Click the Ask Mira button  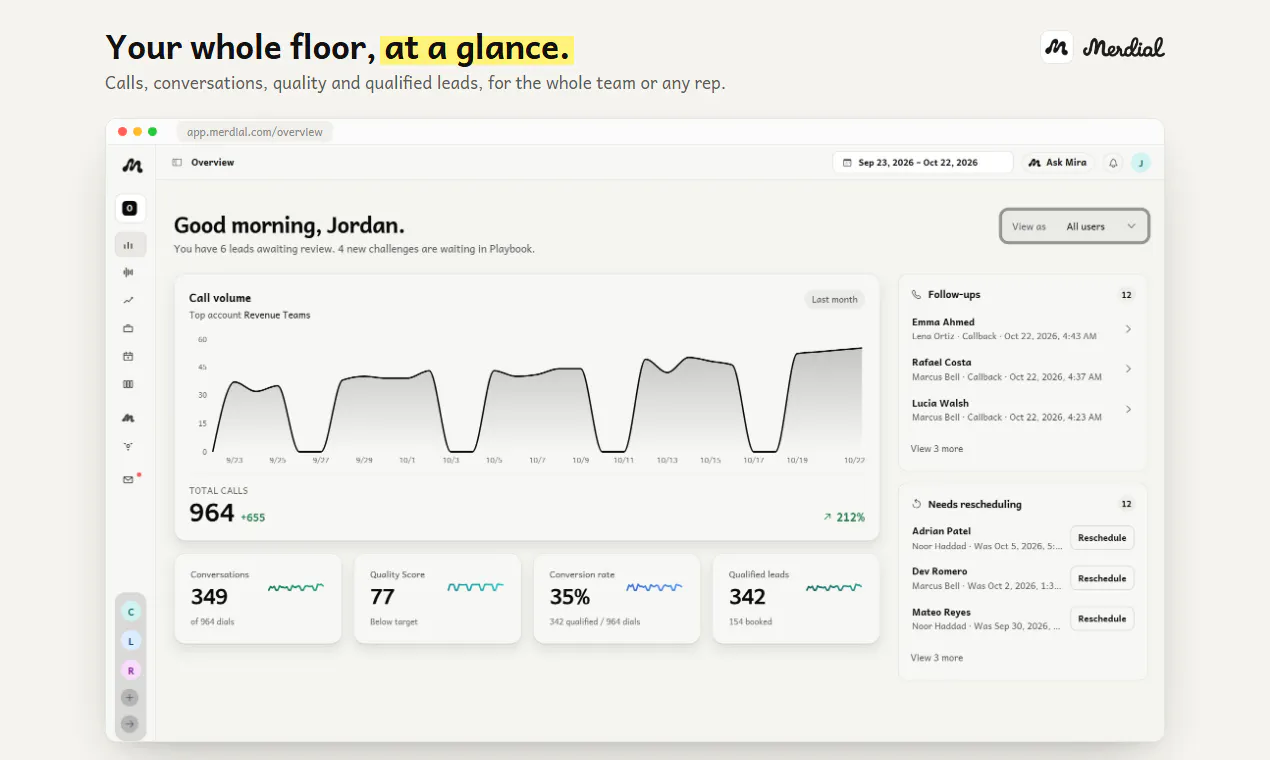pos(1058,163)
